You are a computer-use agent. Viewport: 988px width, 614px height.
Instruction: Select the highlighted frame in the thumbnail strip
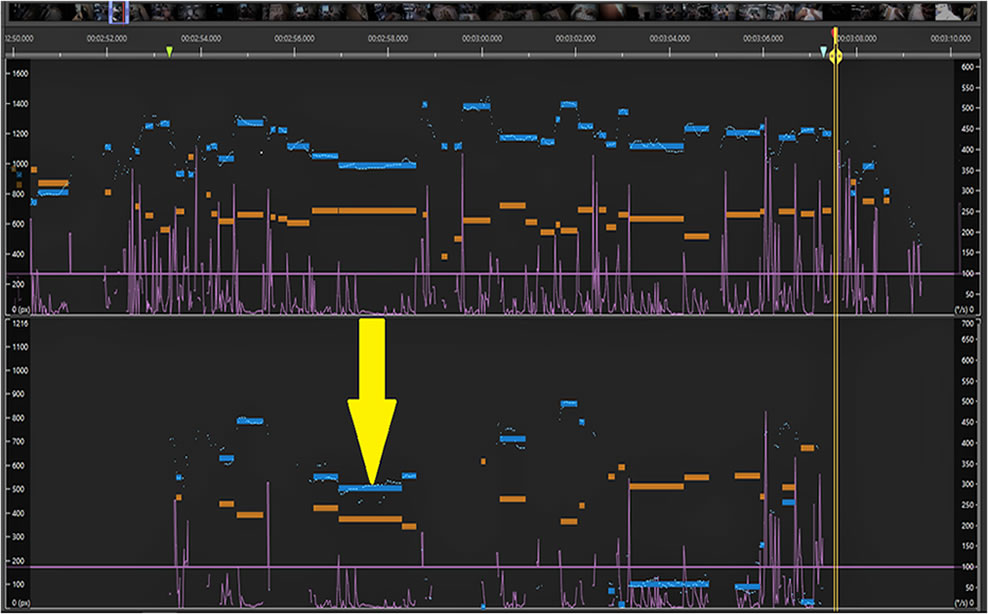(118, 12)
